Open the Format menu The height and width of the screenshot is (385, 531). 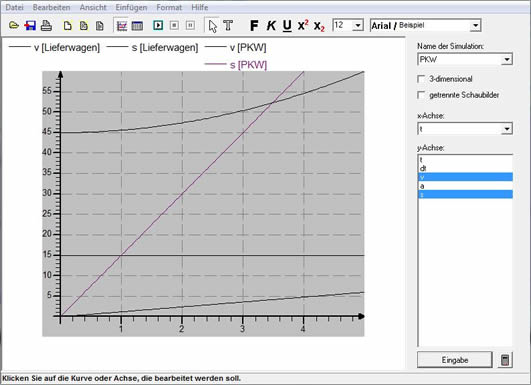click(x=169, y=7)
